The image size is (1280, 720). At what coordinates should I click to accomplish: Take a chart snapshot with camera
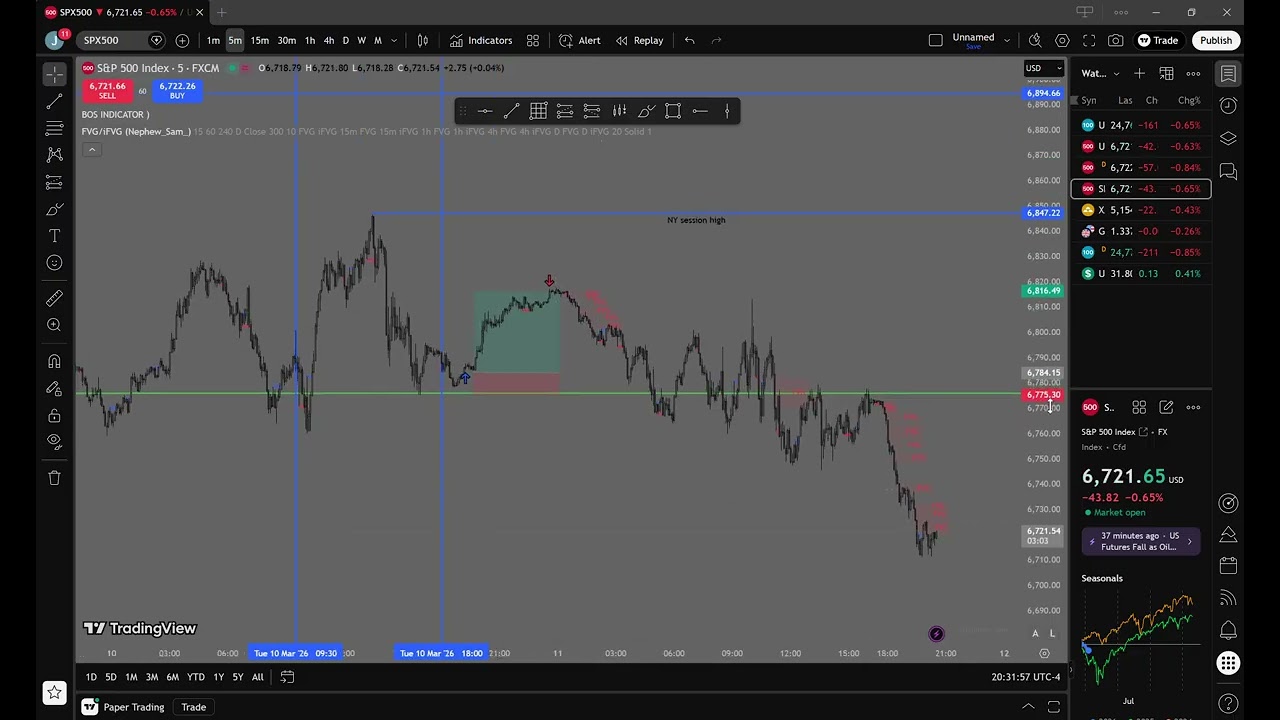[1116, 41]
